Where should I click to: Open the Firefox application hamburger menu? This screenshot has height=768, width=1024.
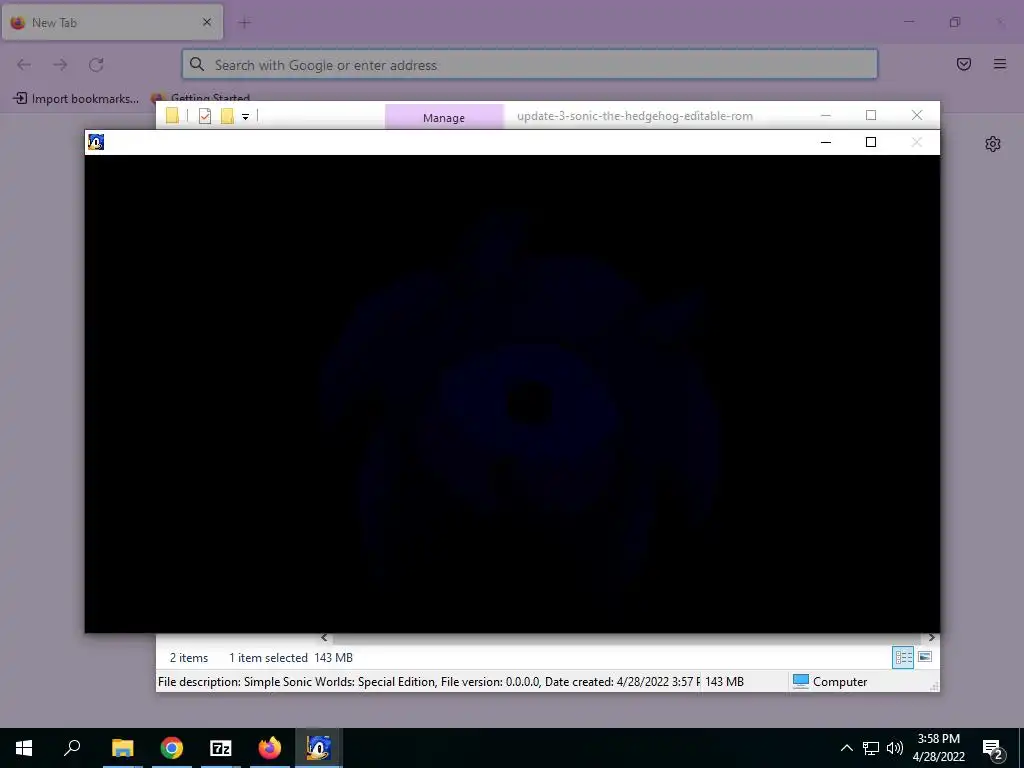[x=1000, y=64]
